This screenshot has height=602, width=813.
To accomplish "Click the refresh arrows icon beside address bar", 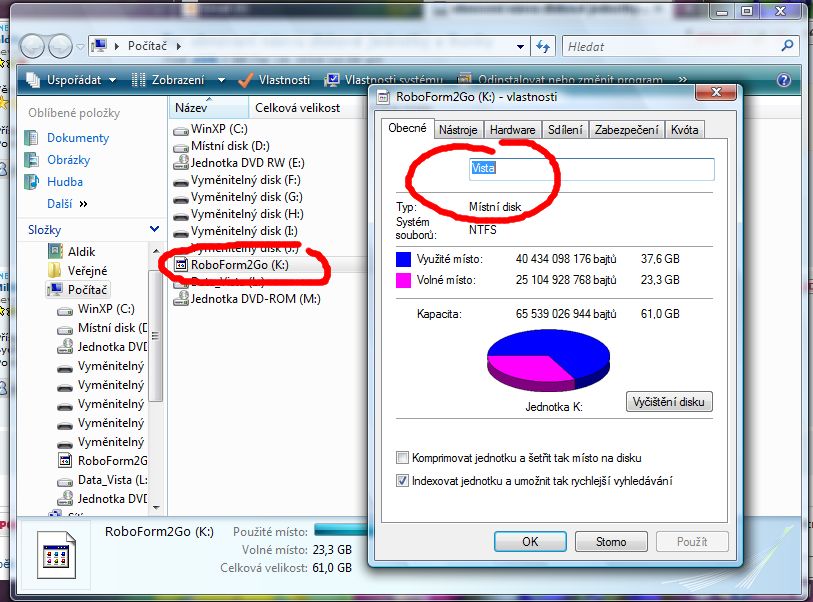I will pyautogui.click(x=543, y=47).
